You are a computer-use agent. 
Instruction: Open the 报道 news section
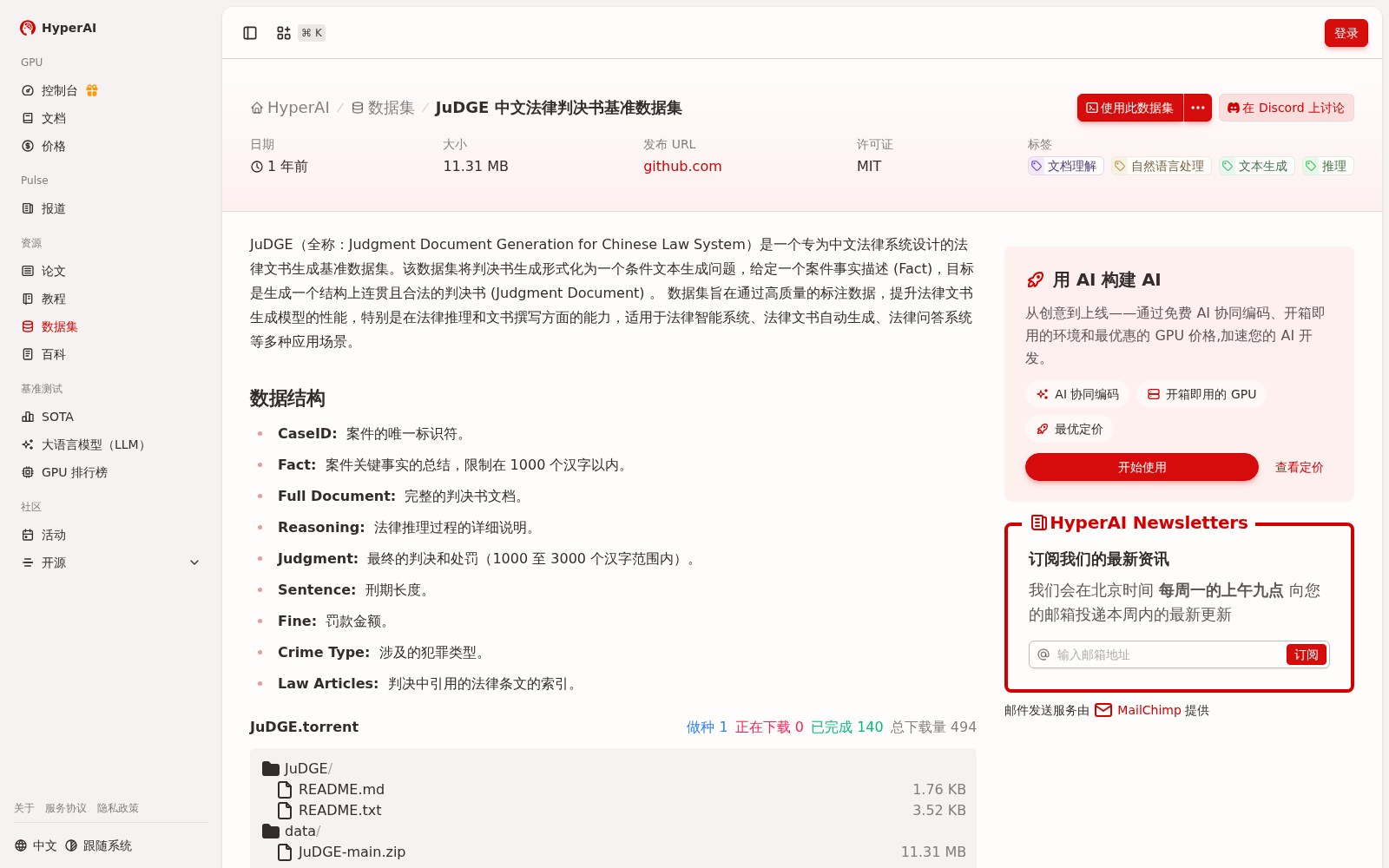(x=111, y=208)
